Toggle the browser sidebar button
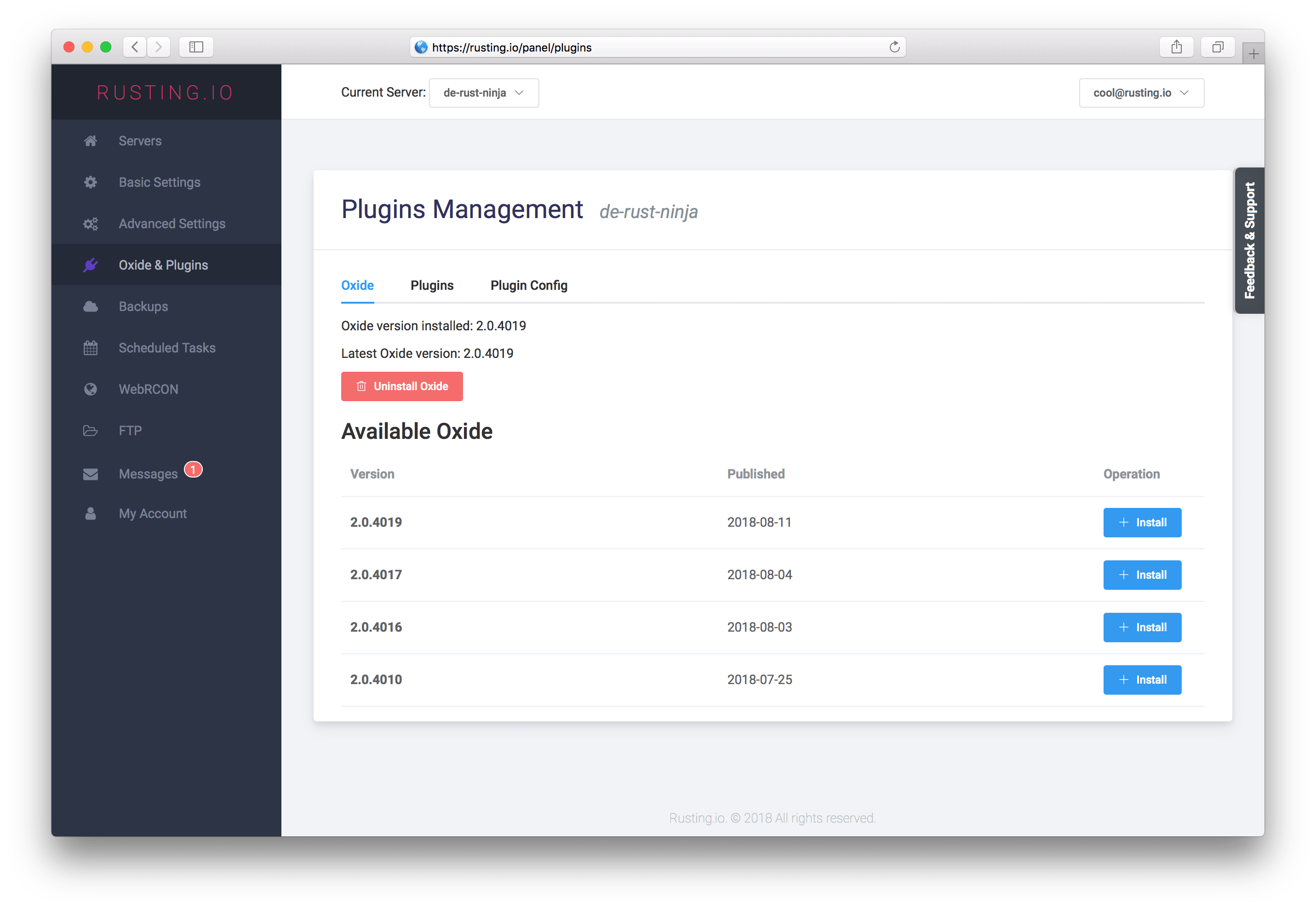This screenshot has height=910, width=1316. click(196, 47)
